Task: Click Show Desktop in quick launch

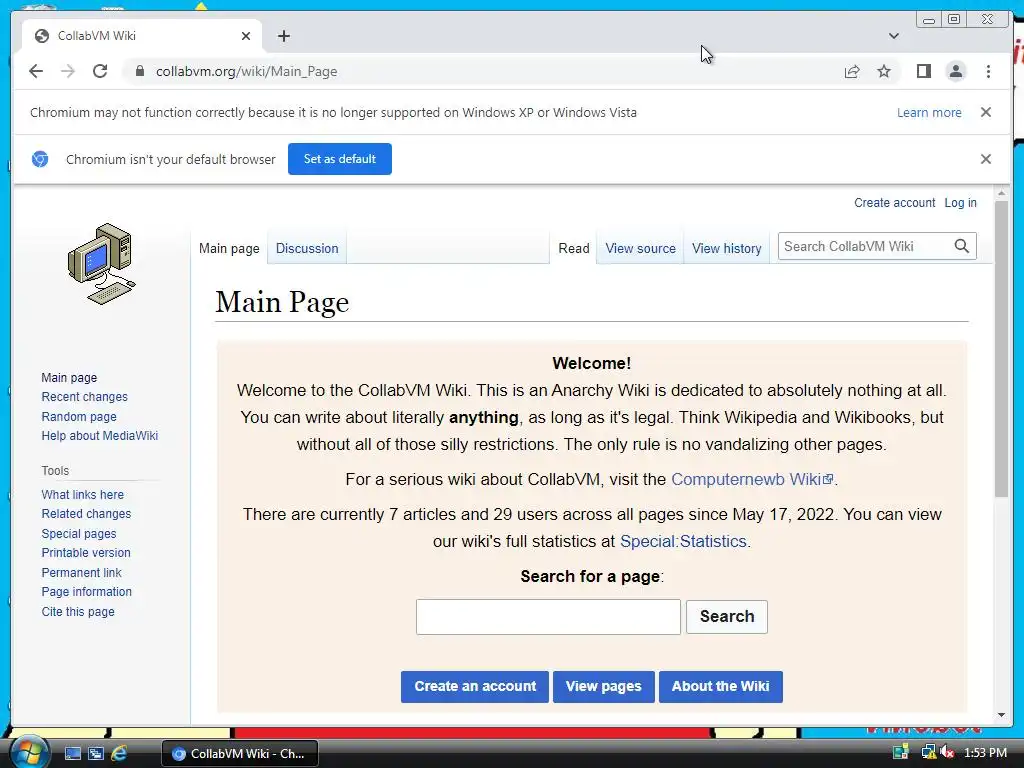Action: click(72, 753)
